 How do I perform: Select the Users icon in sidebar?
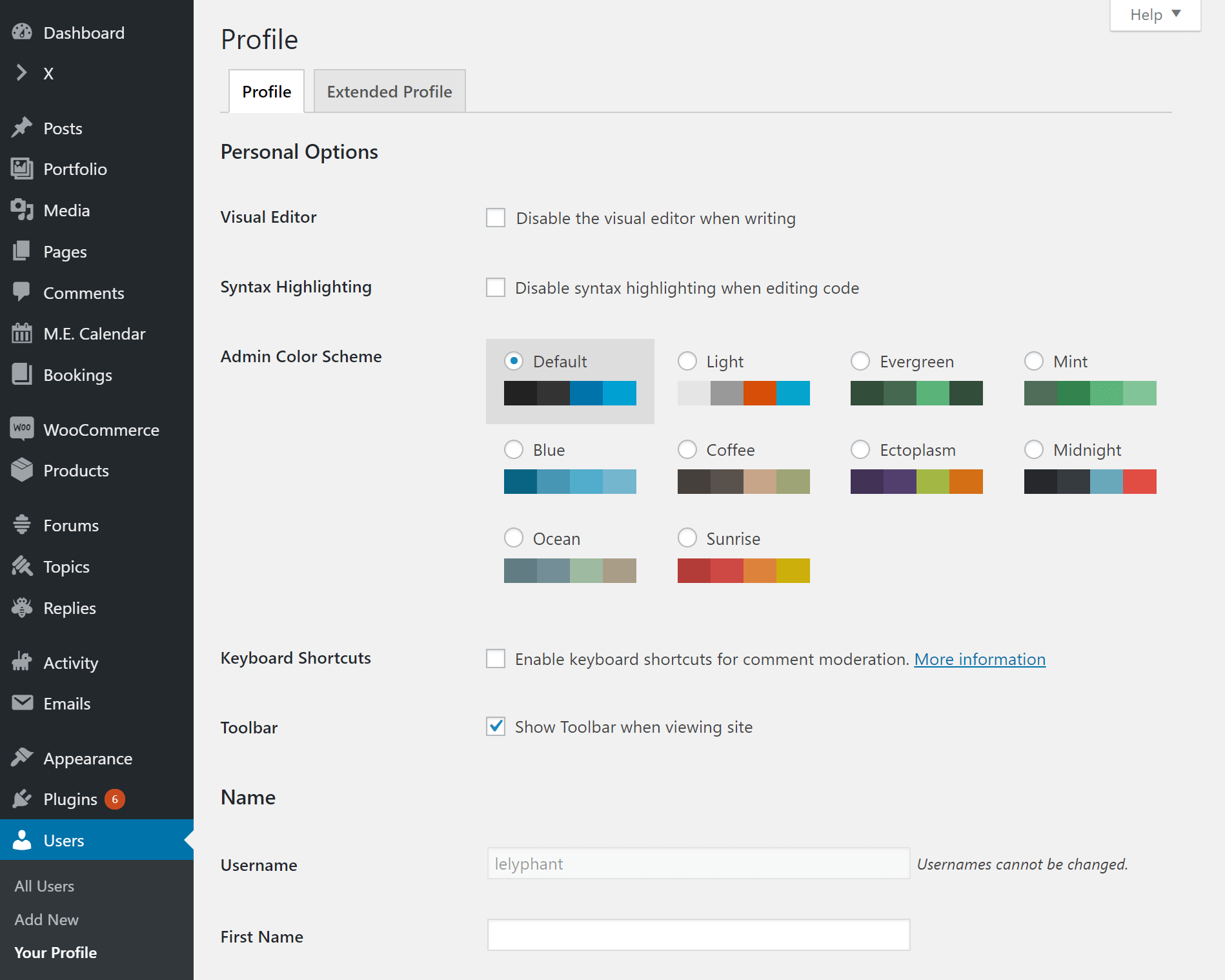(x=22, y=840)
